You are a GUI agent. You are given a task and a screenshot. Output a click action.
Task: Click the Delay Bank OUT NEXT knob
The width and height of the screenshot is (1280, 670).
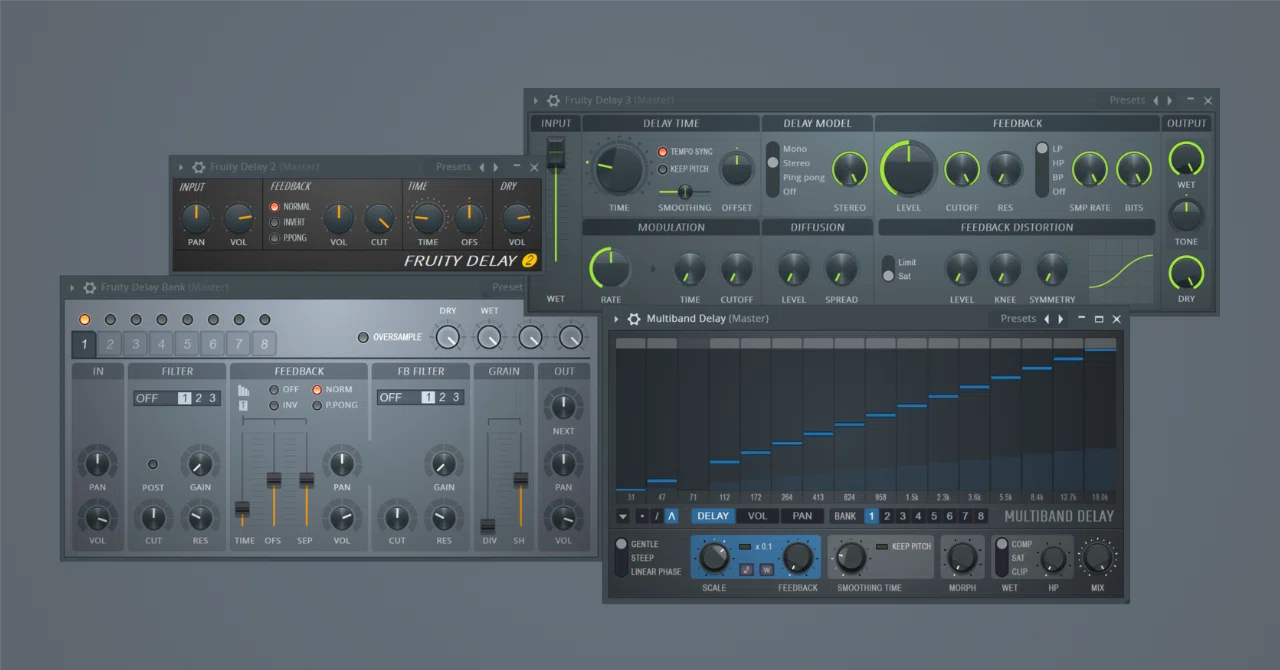[563, 405]
